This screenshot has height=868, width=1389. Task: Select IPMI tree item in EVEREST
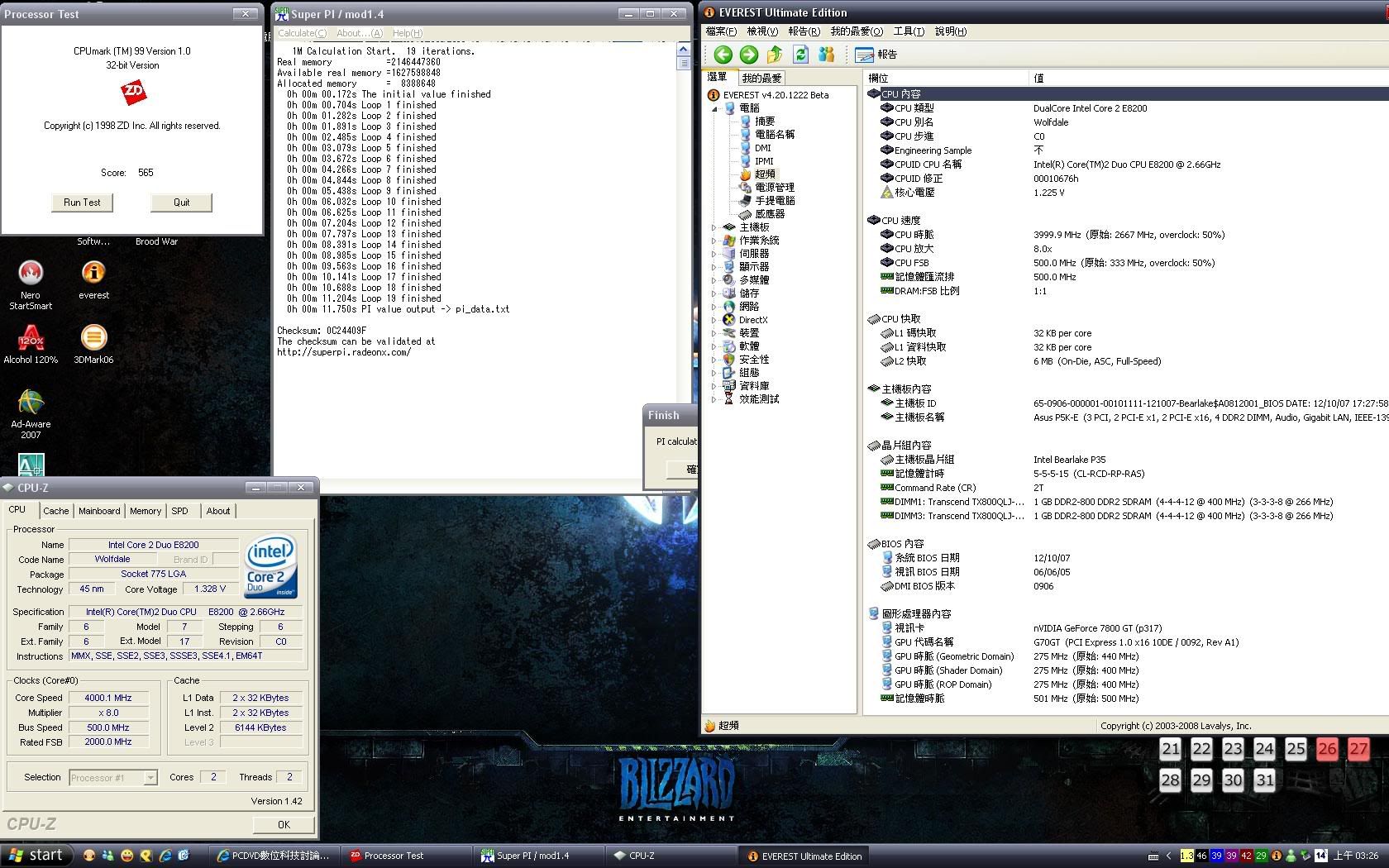tap(764, 161)
